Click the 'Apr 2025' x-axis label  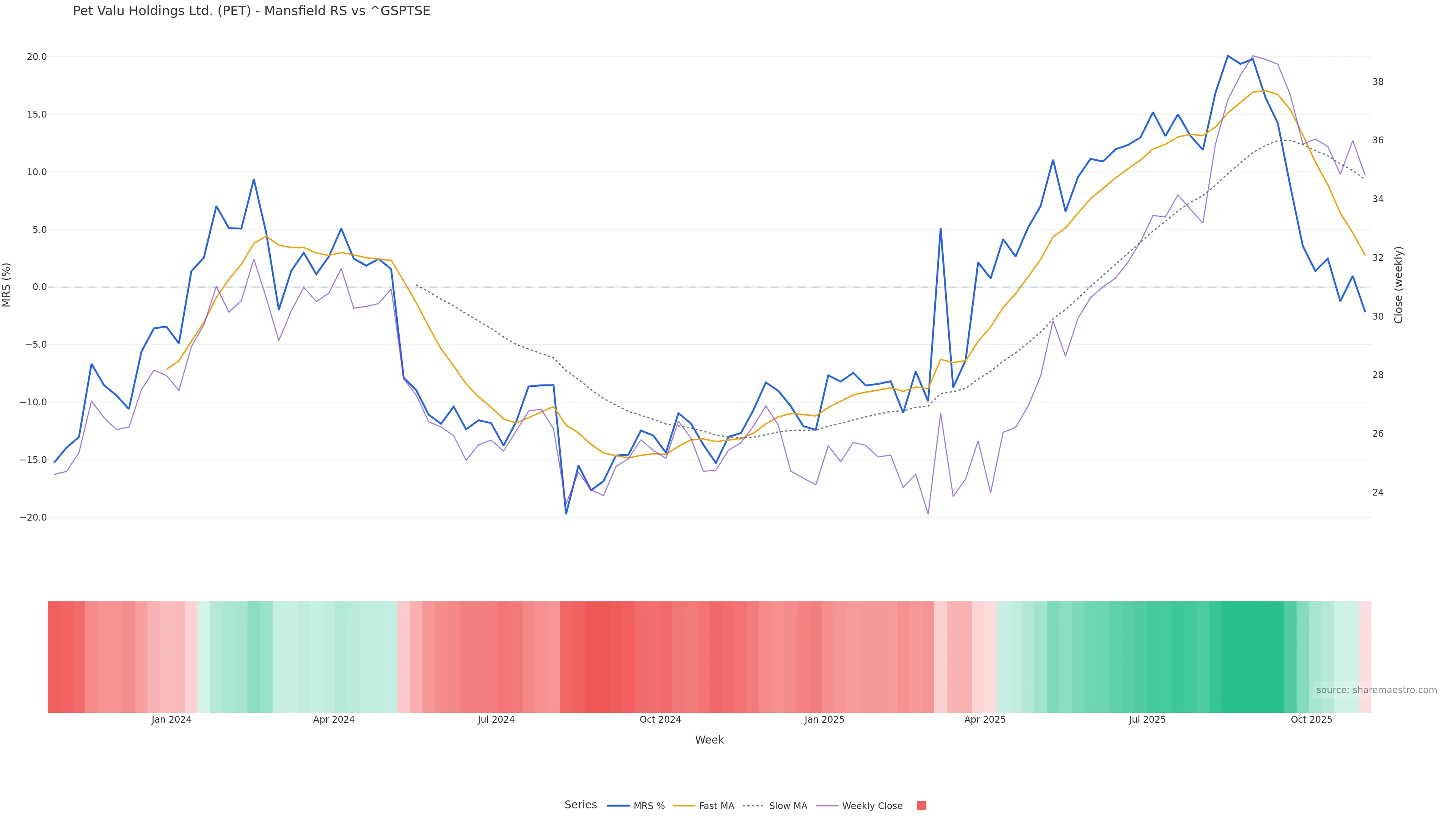point(985,720)
